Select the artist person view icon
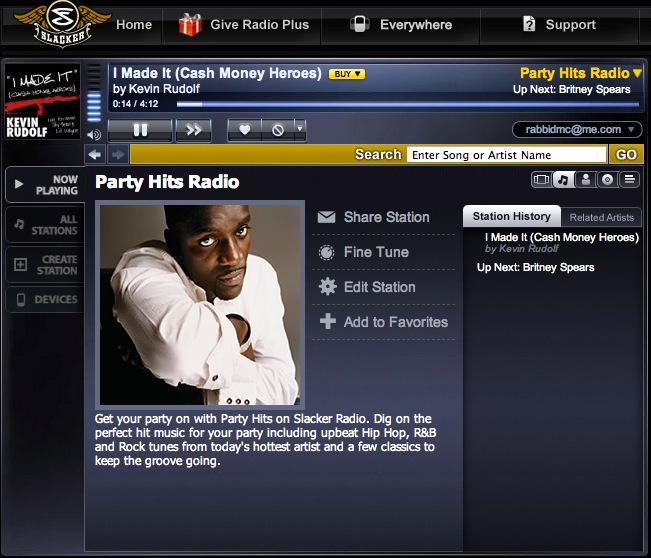 coord(586,180)
